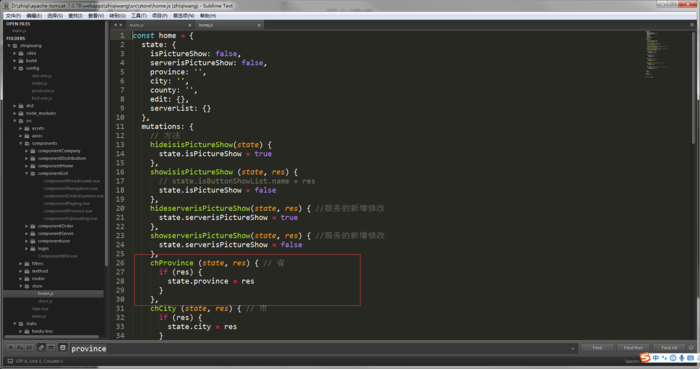This screenshot has height=369, width=700.
Task: Open main.js in Open Files list
Action: pyautogui.click(x=19, y=31)
